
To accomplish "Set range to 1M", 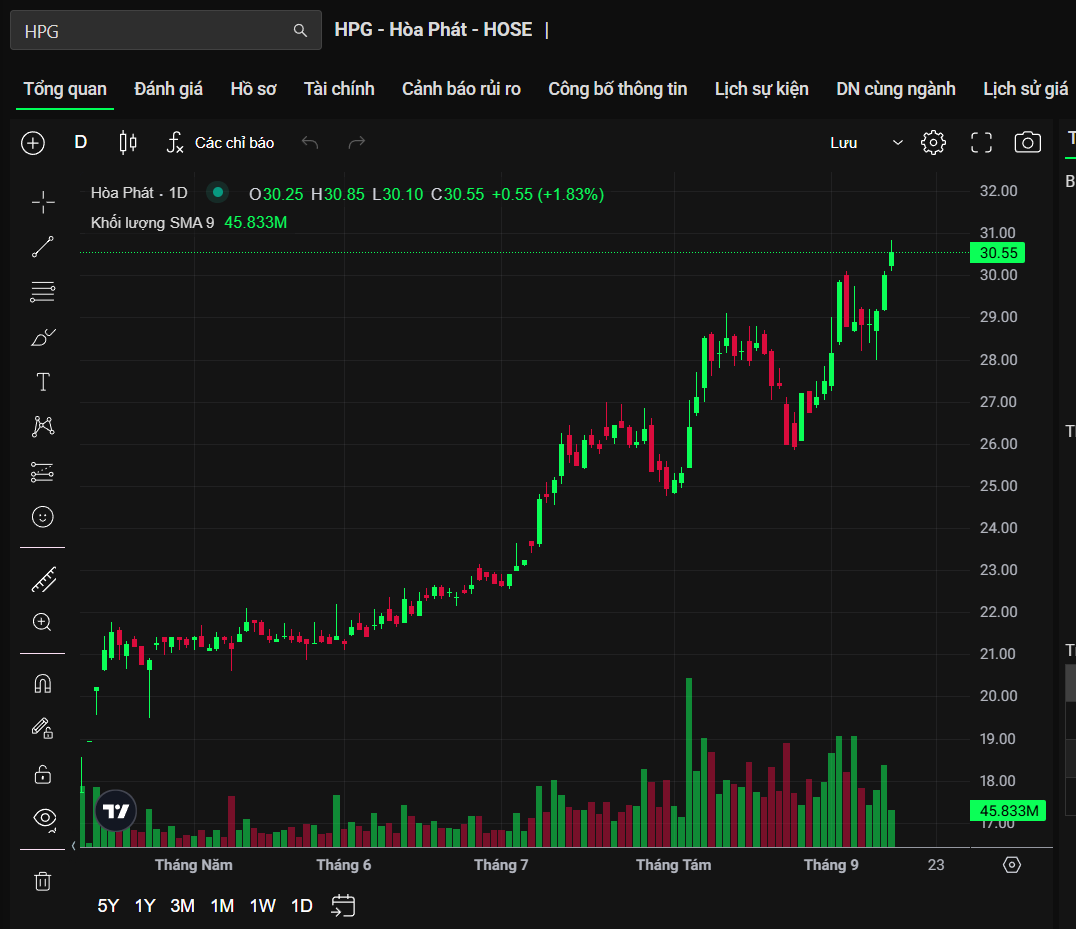I will (222, 906).
